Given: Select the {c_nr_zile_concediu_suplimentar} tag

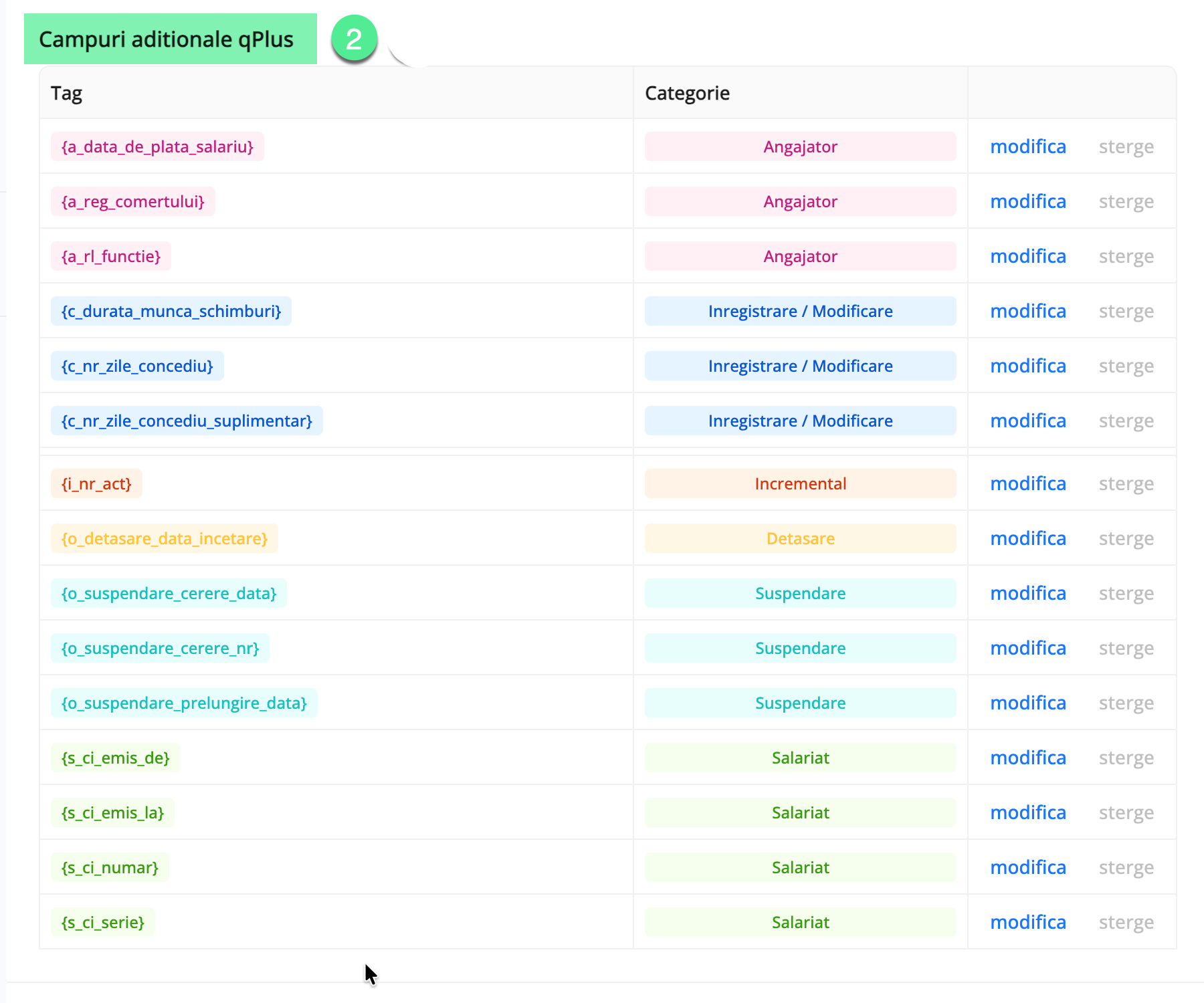Looking at the screenshot, I should [x=187, y=421].
